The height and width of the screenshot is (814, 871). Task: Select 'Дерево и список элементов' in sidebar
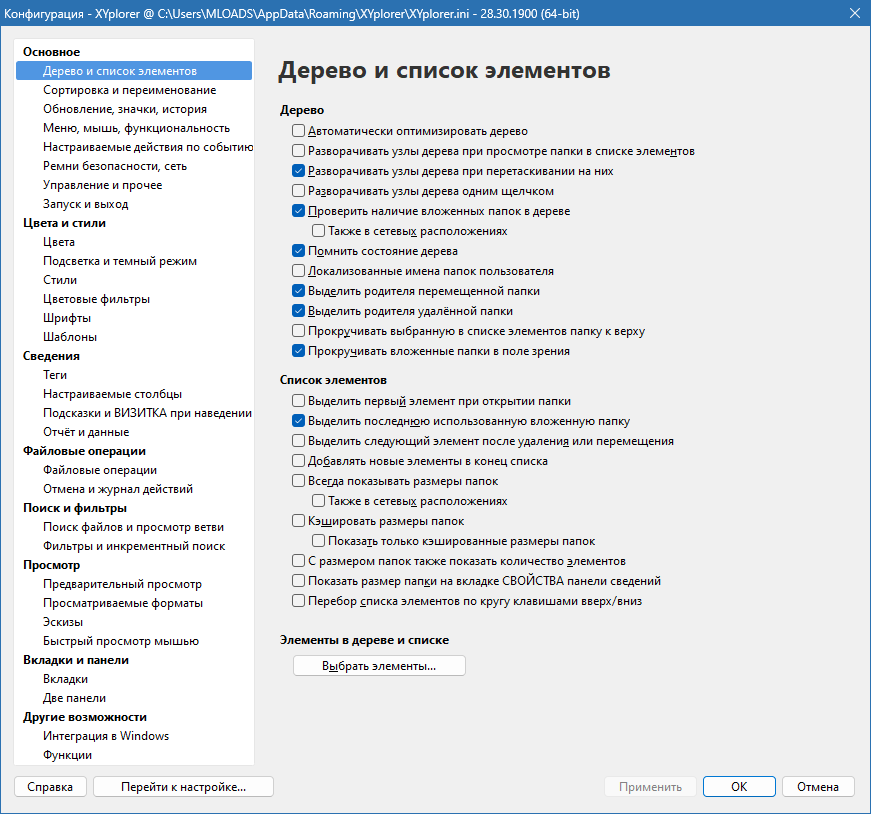pyautogui.click(x=134, y=71)
